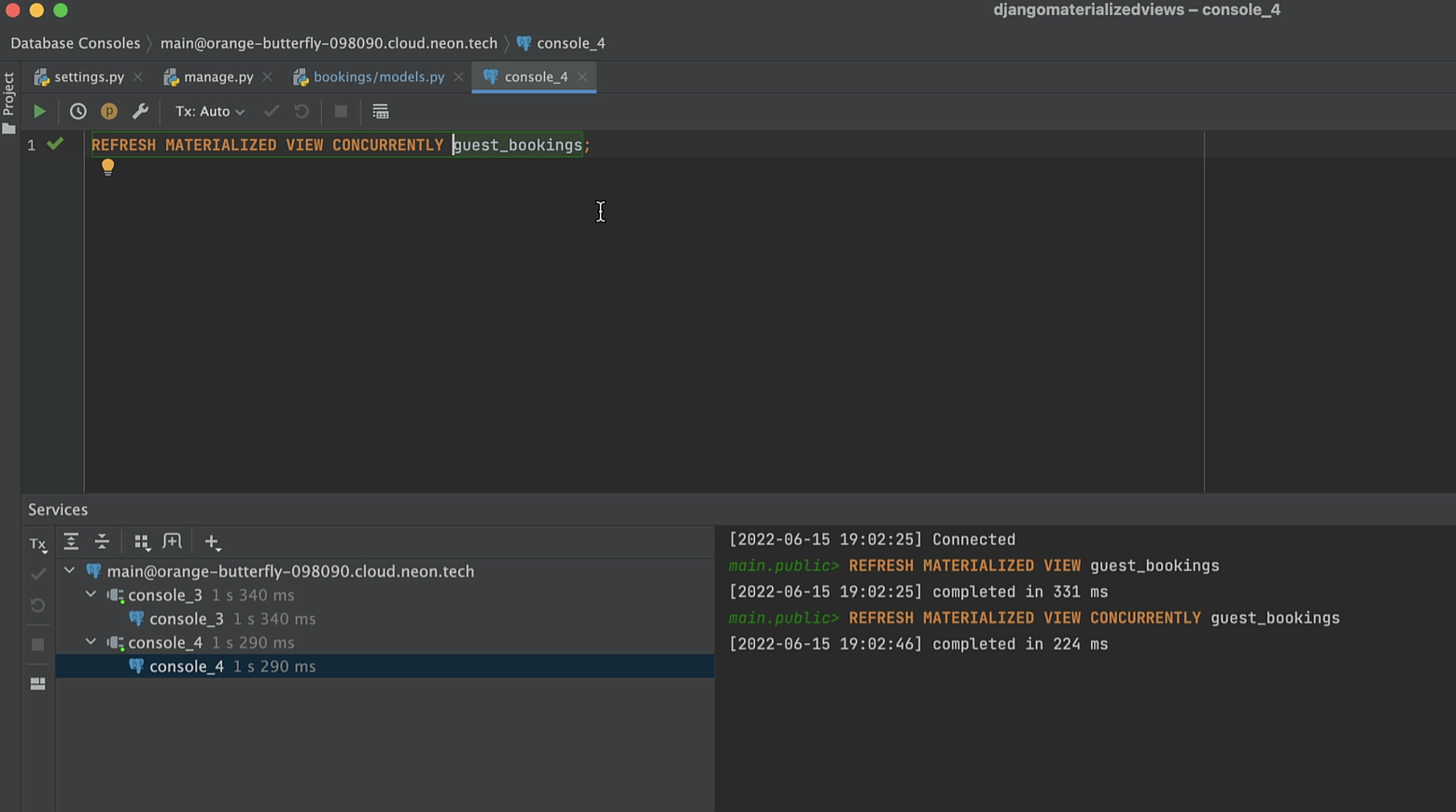Click the light bulb intention icon
Viewport: 1456px width, 812px height.
point(107,167)
